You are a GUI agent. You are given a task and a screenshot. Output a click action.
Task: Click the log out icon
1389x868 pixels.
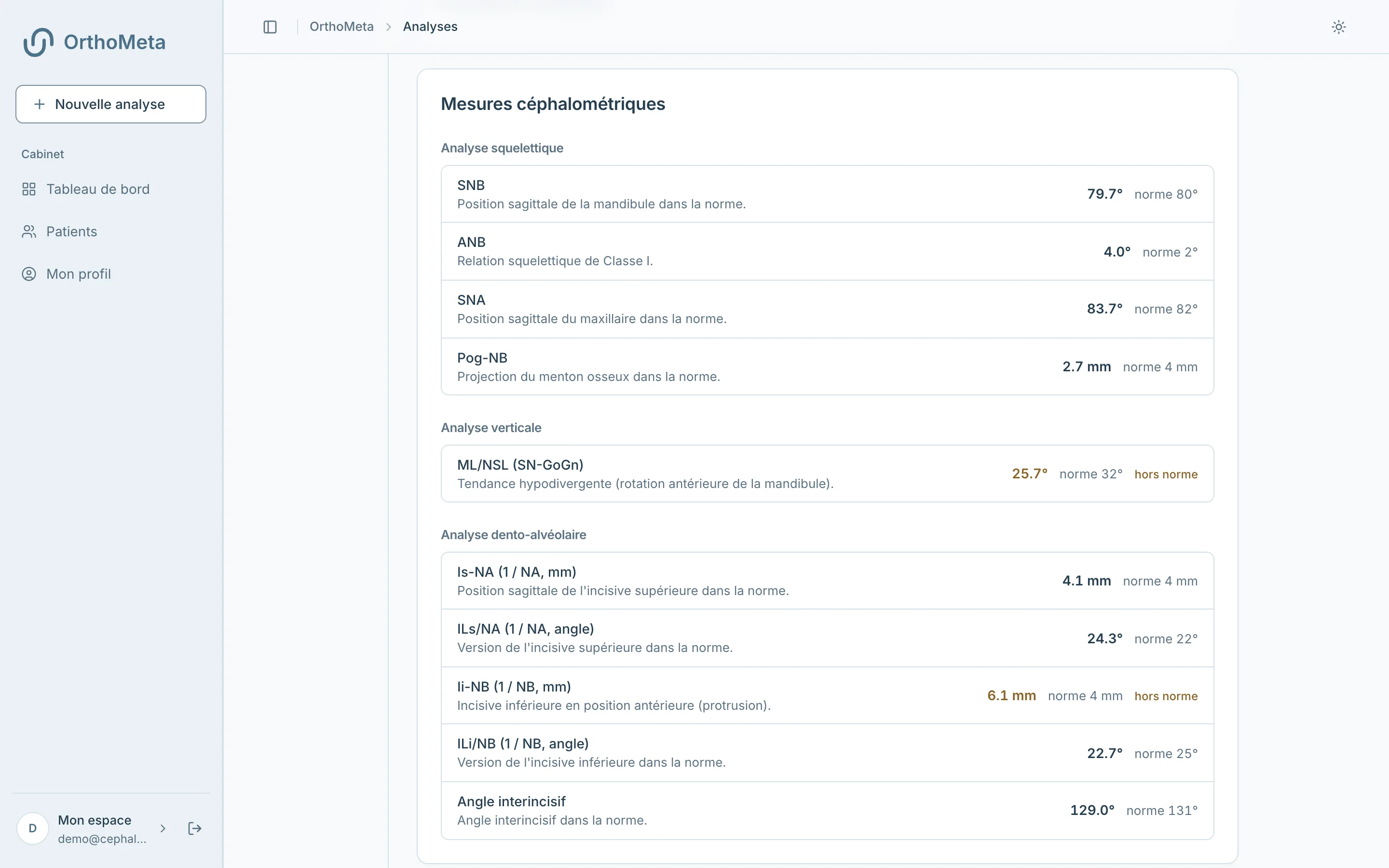point(194,828)
